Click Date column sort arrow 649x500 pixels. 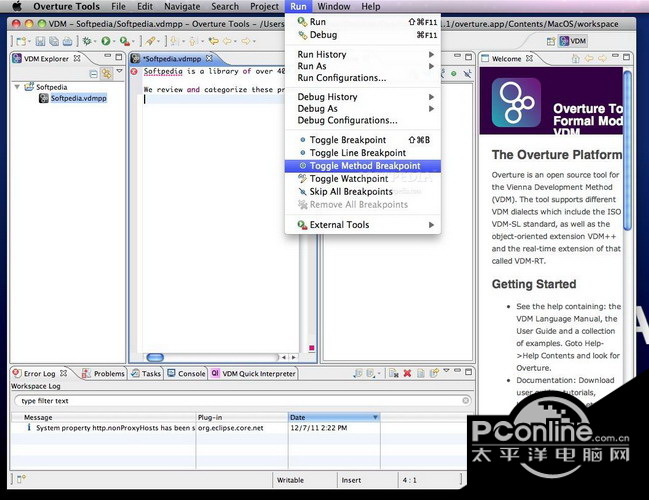click(375, 417)
